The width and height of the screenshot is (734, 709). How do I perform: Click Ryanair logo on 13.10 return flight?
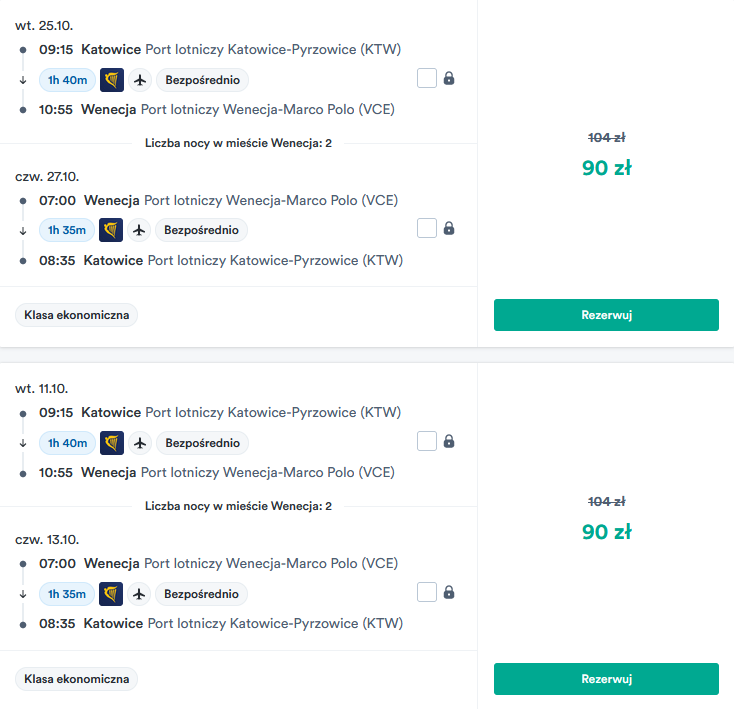111,594
